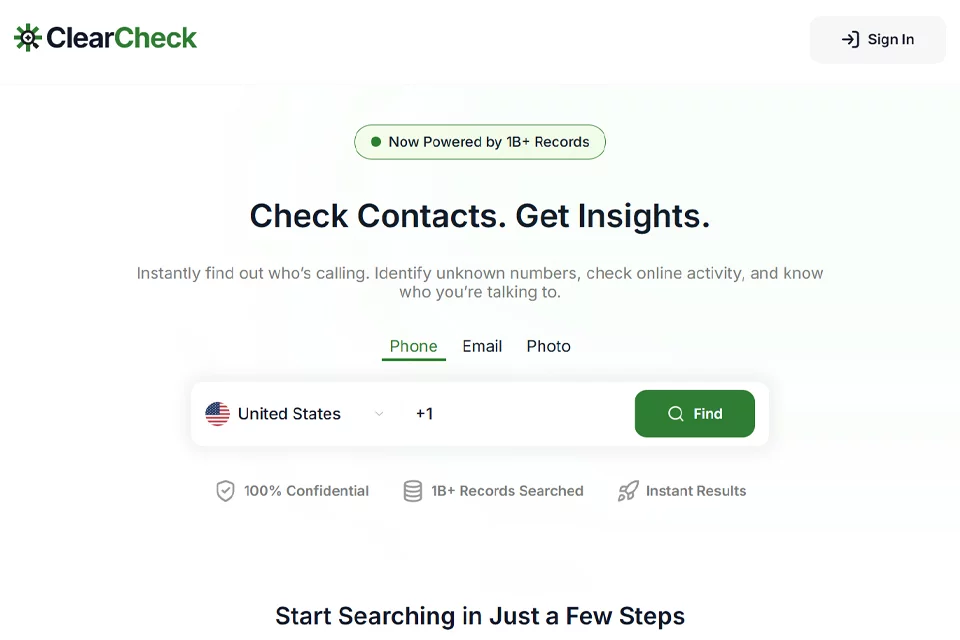Click the Now Powered by 1B+ Records badge
This screenshot has height=640, width=960.
tap(480, 142)
